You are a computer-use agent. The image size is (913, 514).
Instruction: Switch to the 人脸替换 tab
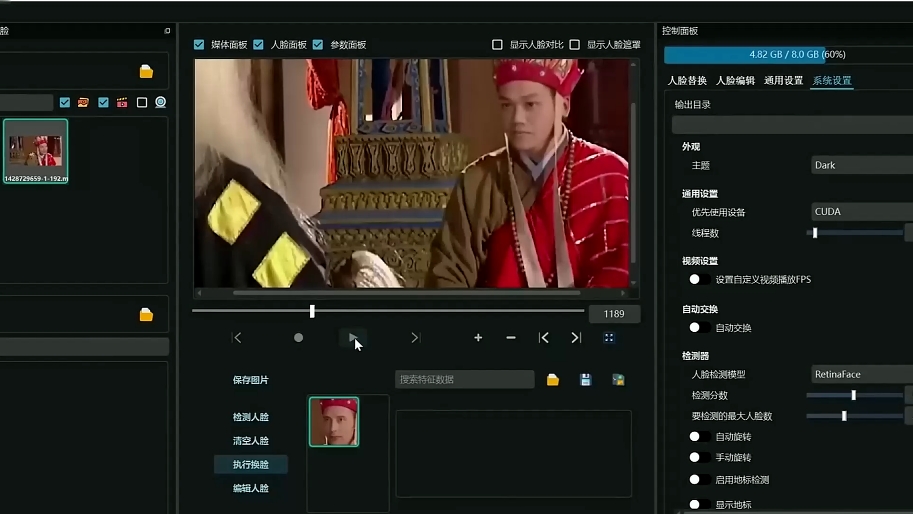687,81
